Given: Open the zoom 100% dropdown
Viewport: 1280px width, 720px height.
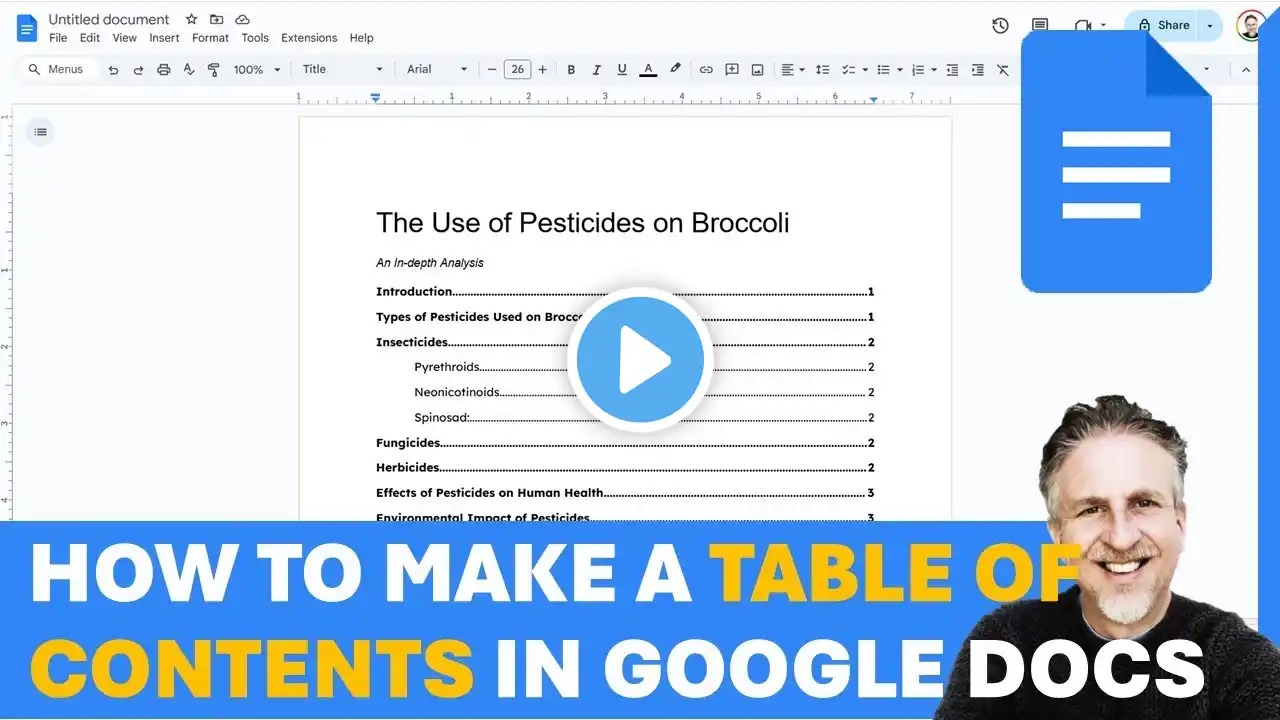Looking at the screenshot, I should tap(257, 70).
